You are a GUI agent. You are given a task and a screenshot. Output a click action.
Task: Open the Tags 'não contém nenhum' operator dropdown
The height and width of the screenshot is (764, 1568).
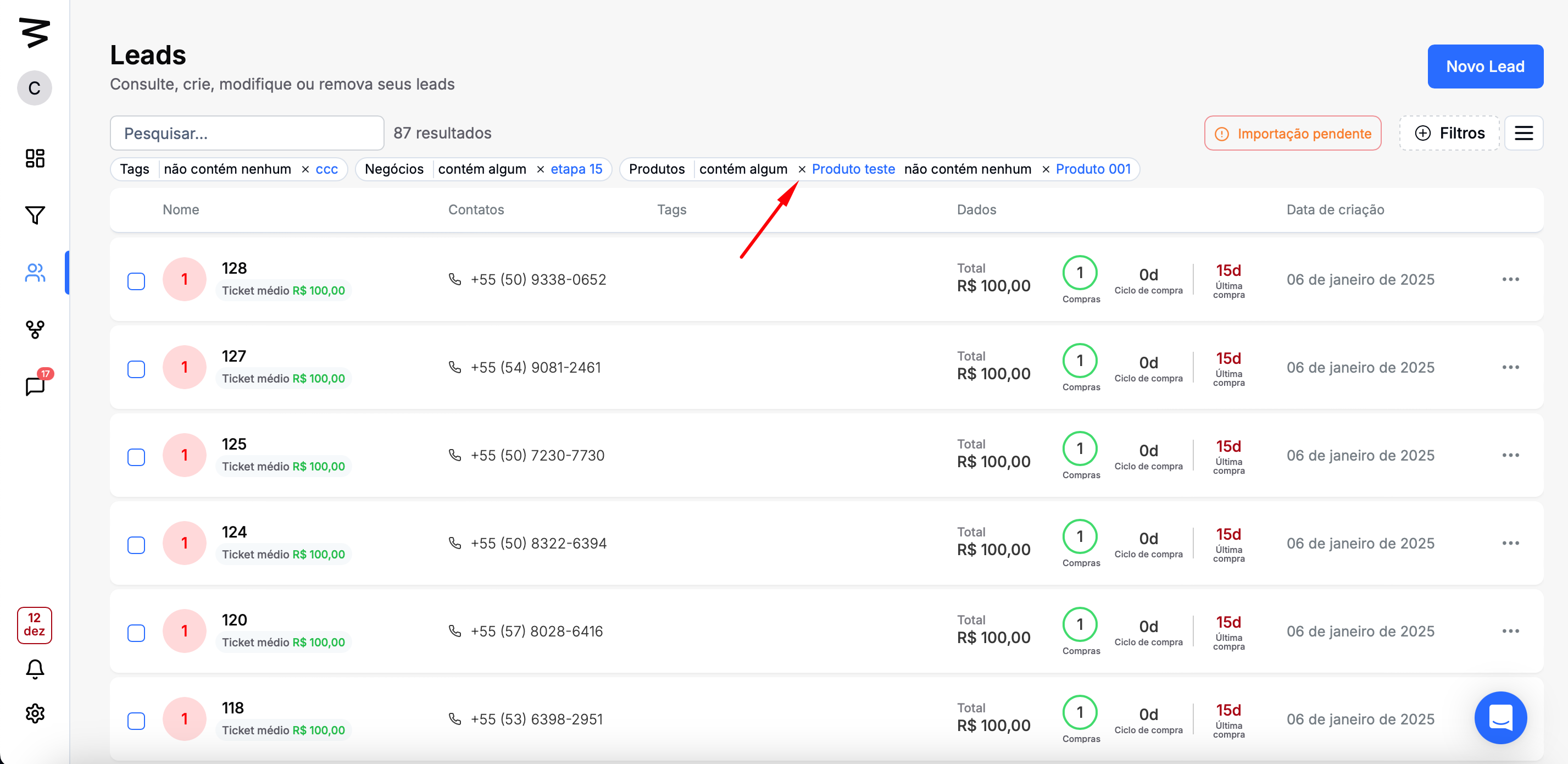(227, 169)
